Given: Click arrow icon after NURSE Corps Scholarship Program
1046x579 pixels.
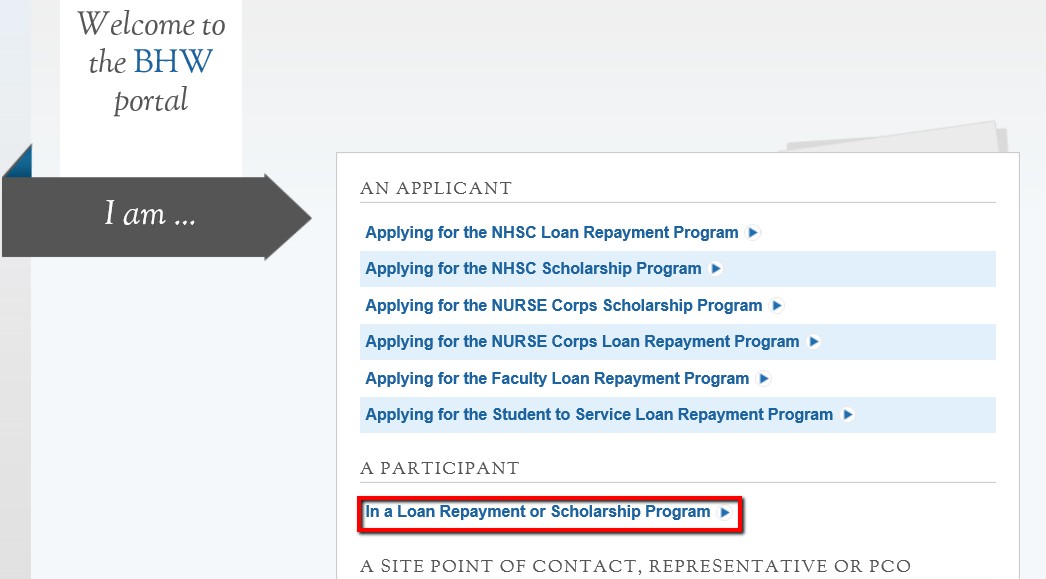Looking at the screenshot, I should [776, 306].
